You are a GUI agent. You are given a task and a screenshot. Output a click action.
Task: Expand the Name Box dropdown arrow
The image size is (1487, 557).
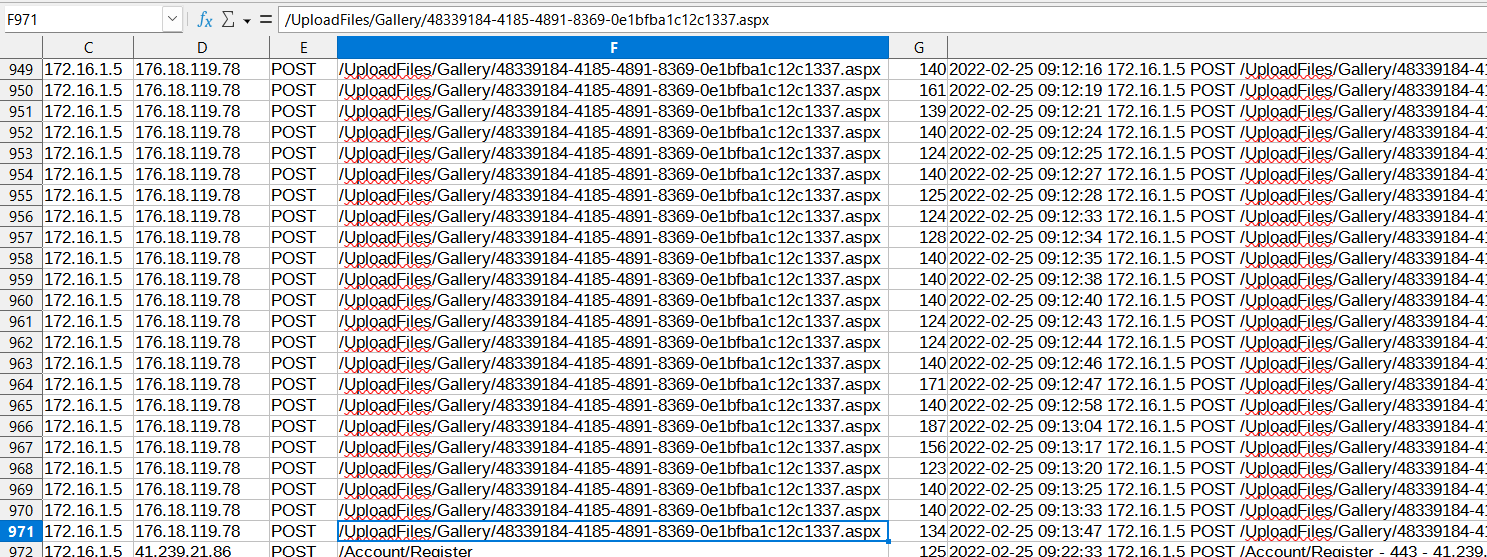pos(172,20)
